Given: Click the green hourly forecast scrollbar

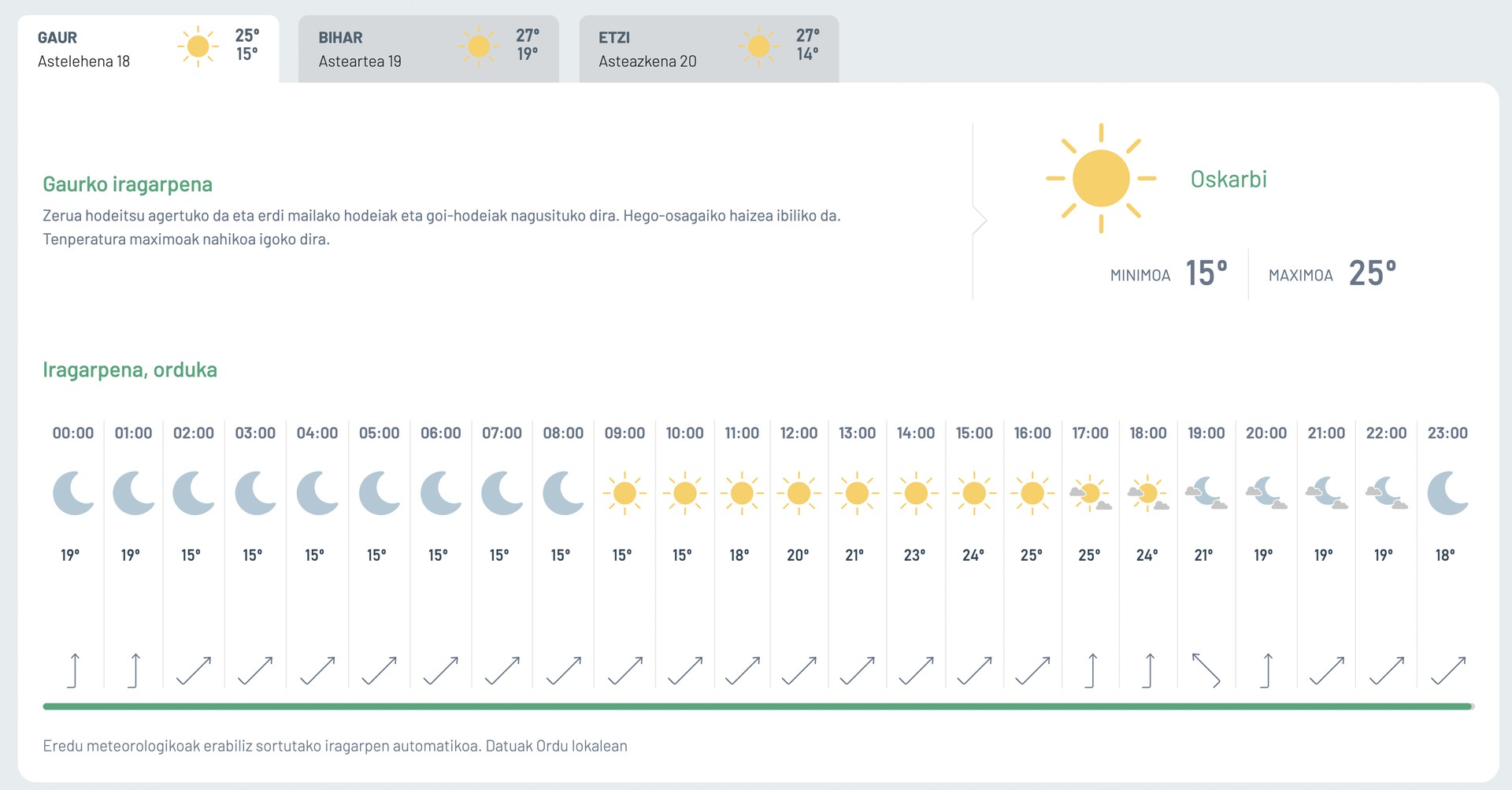Looking at the screenshot, I should [758, 707].
